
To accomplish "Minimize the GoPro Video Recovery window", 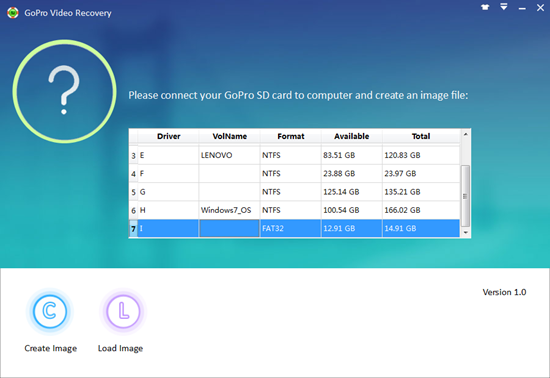I will (522, 8).
